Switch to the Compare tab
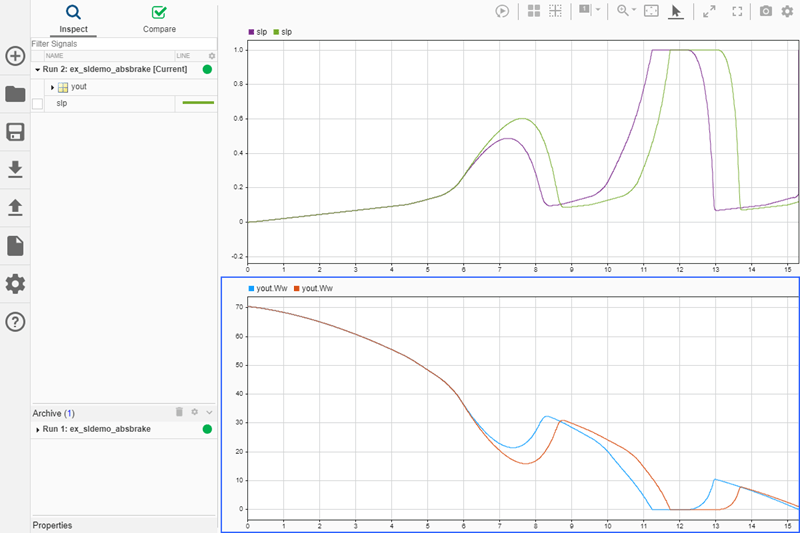Image resolution: width=800 pixels, height=533 pixels. (x=159, y=19)
